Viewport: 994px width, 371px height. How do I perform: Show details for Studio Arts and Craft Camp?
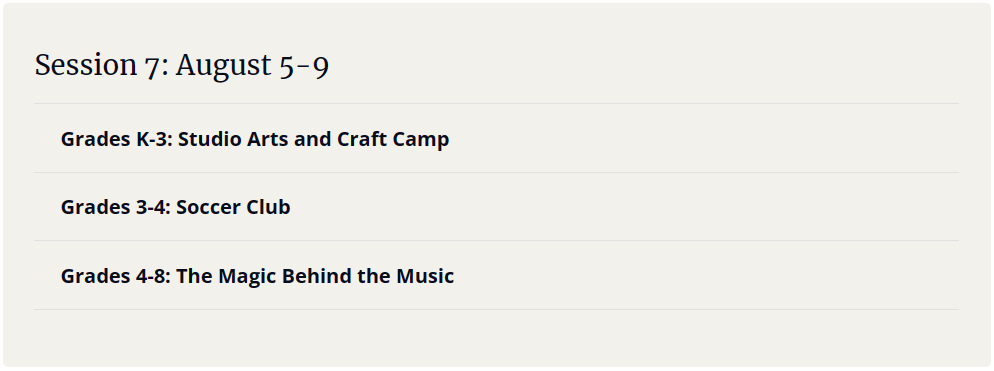pos(496,138)
